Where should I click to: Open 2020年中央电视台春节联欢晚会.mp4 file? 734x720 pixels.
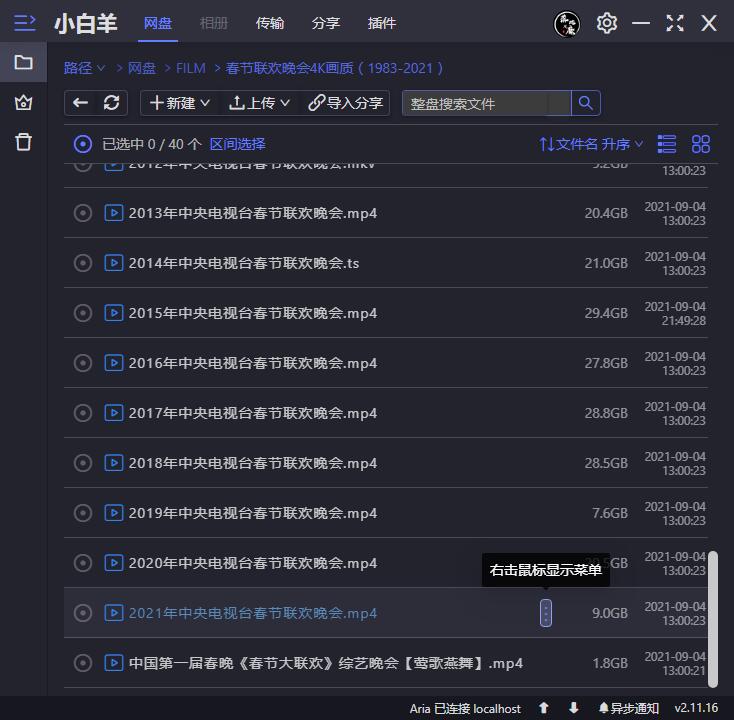pyautogui.click(x=253, y=563)
